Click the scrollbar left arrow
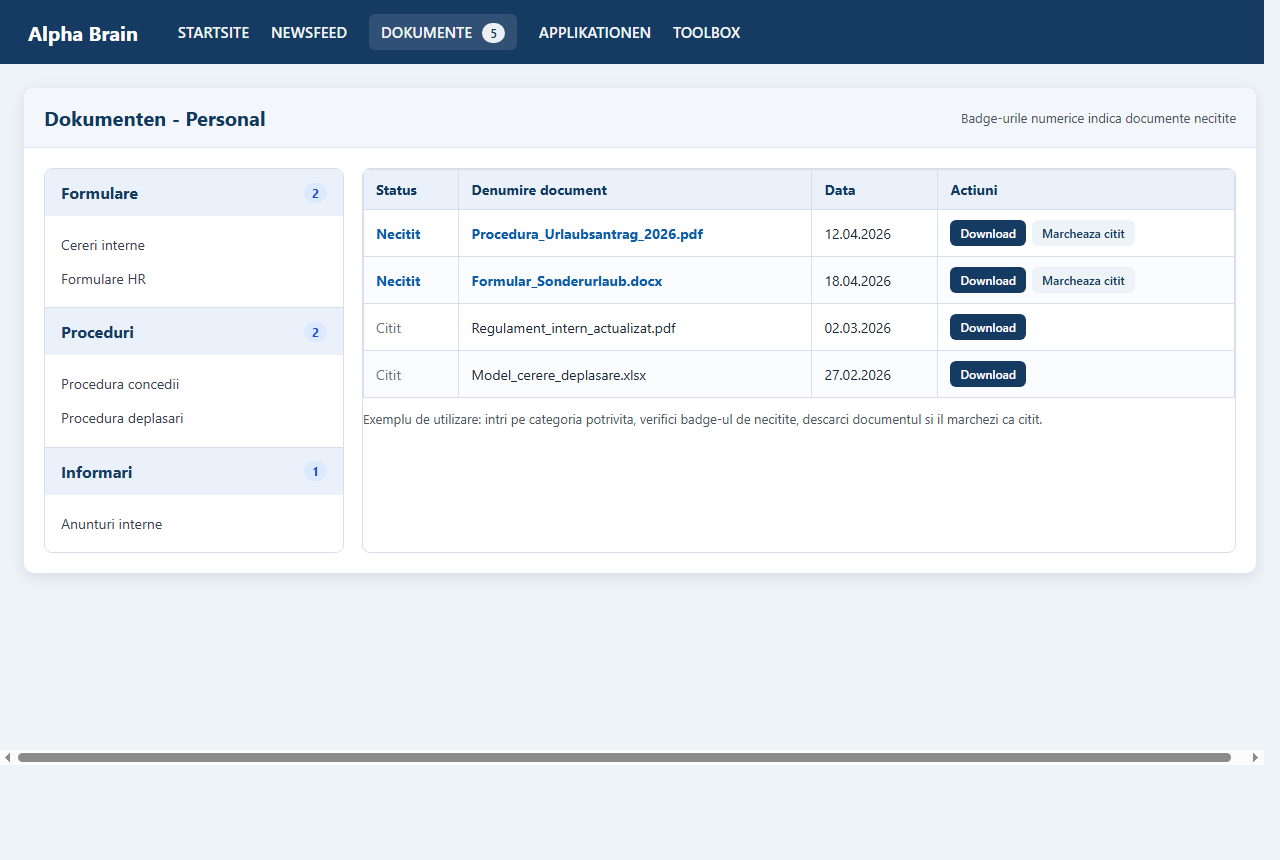This screenshot has height=860, width=1280. [x=8, y=757]
